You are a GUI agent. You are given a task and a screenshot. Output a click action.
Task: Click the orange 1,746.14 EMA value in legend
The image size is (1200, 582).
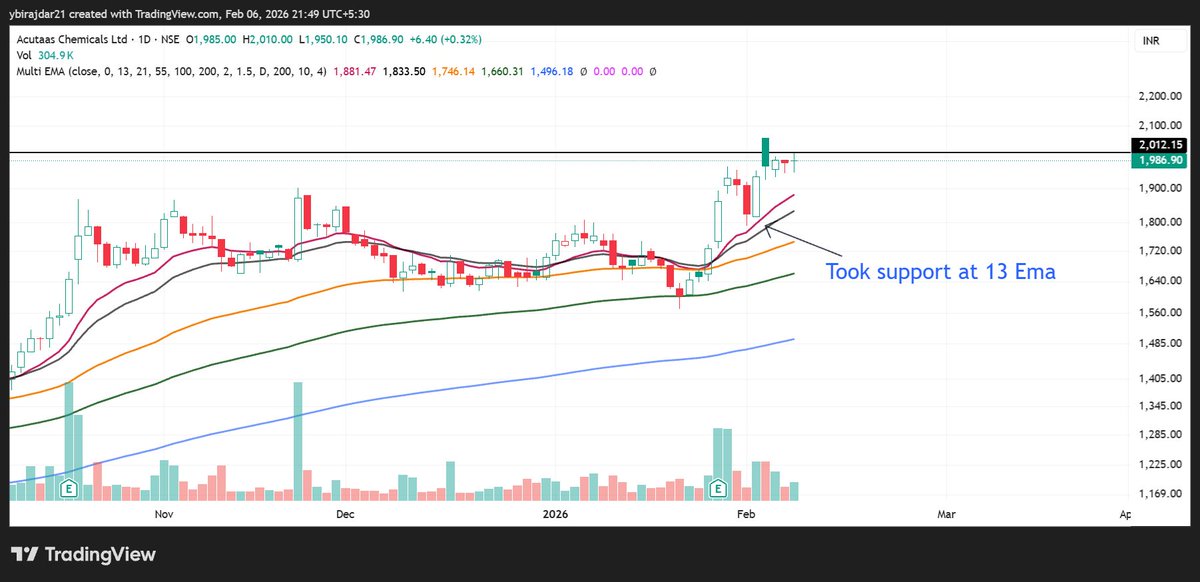coord(452,71)
